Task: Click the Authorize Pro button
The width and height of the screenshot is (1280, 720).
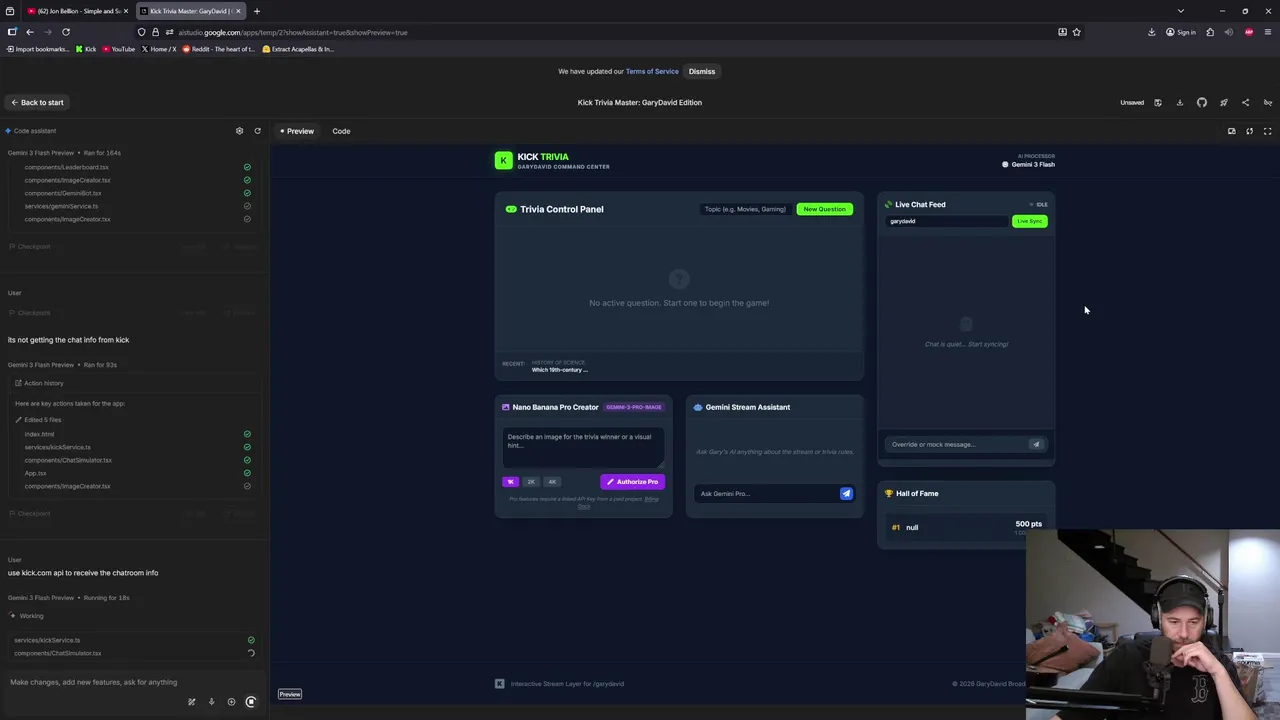Action: 632,482
